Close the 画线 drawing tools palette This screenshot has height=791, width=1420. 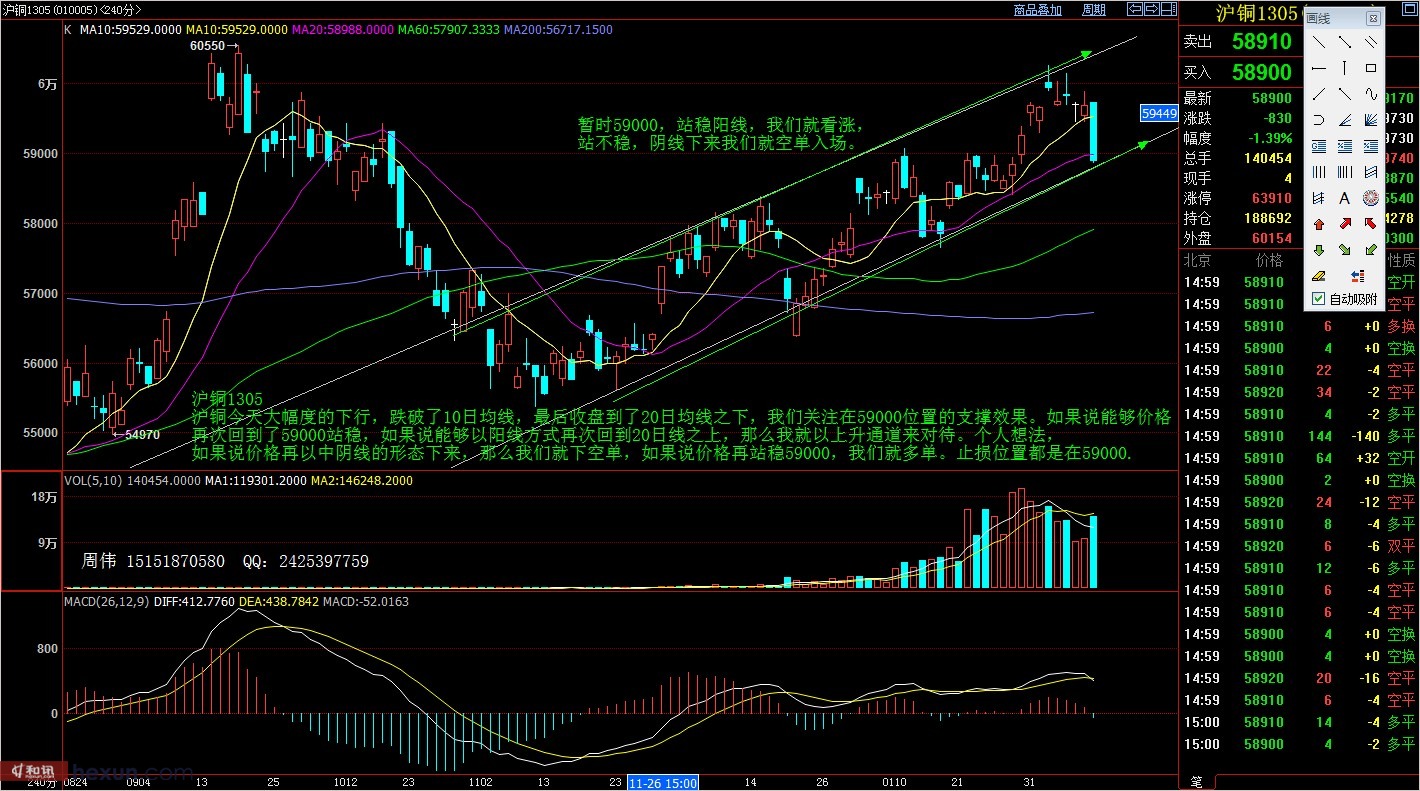(x=1373, y=18)
